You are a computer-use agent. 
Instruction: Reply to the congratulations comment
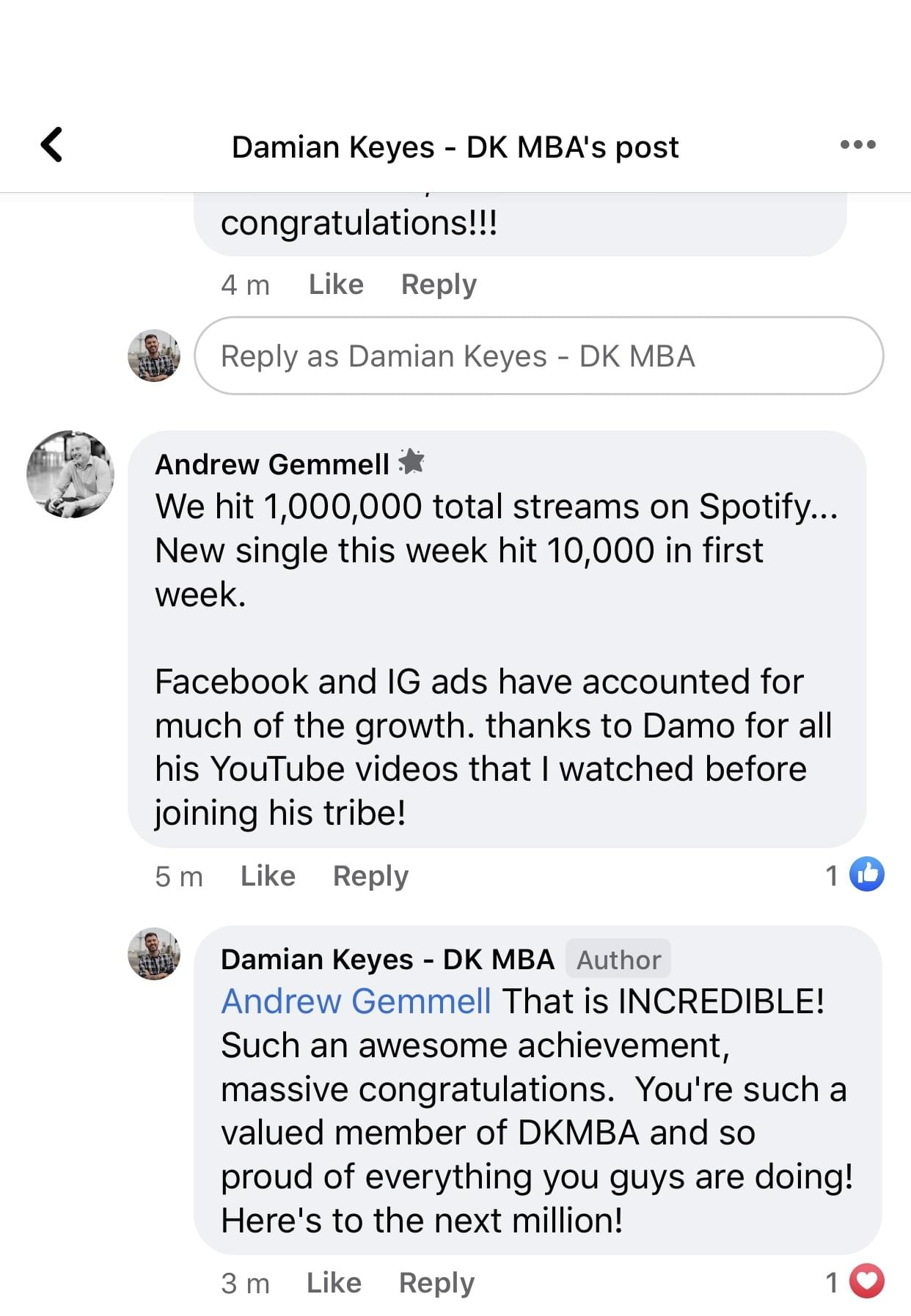(x=439, y=284)
